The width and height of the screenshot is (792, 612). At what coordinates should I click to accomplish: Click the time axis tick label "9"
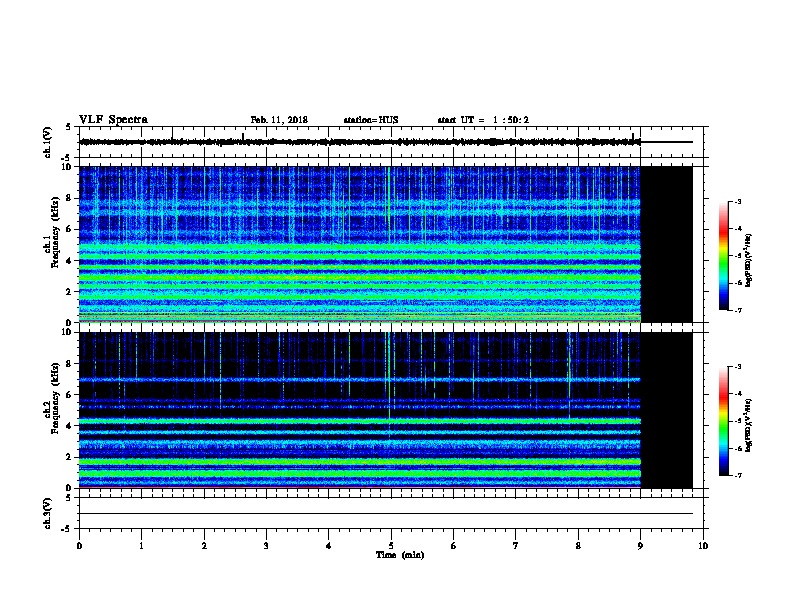[640, 545]
